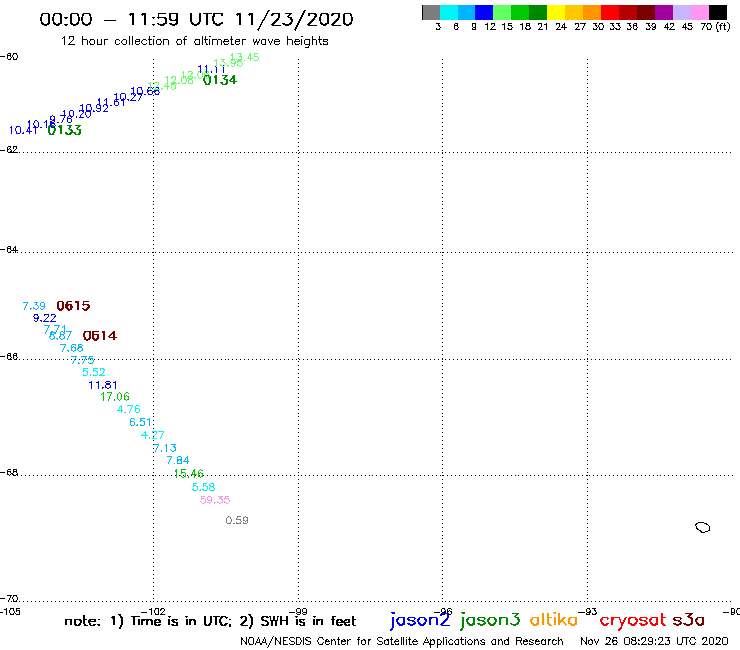Click the jason2 satellite label

coord(420,620)
